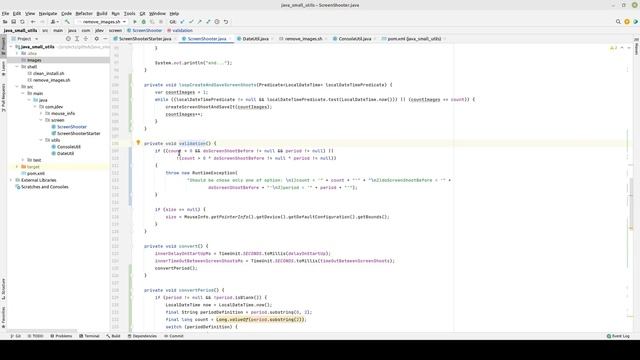
Task: Open the File menu
Action: (5, 13)
